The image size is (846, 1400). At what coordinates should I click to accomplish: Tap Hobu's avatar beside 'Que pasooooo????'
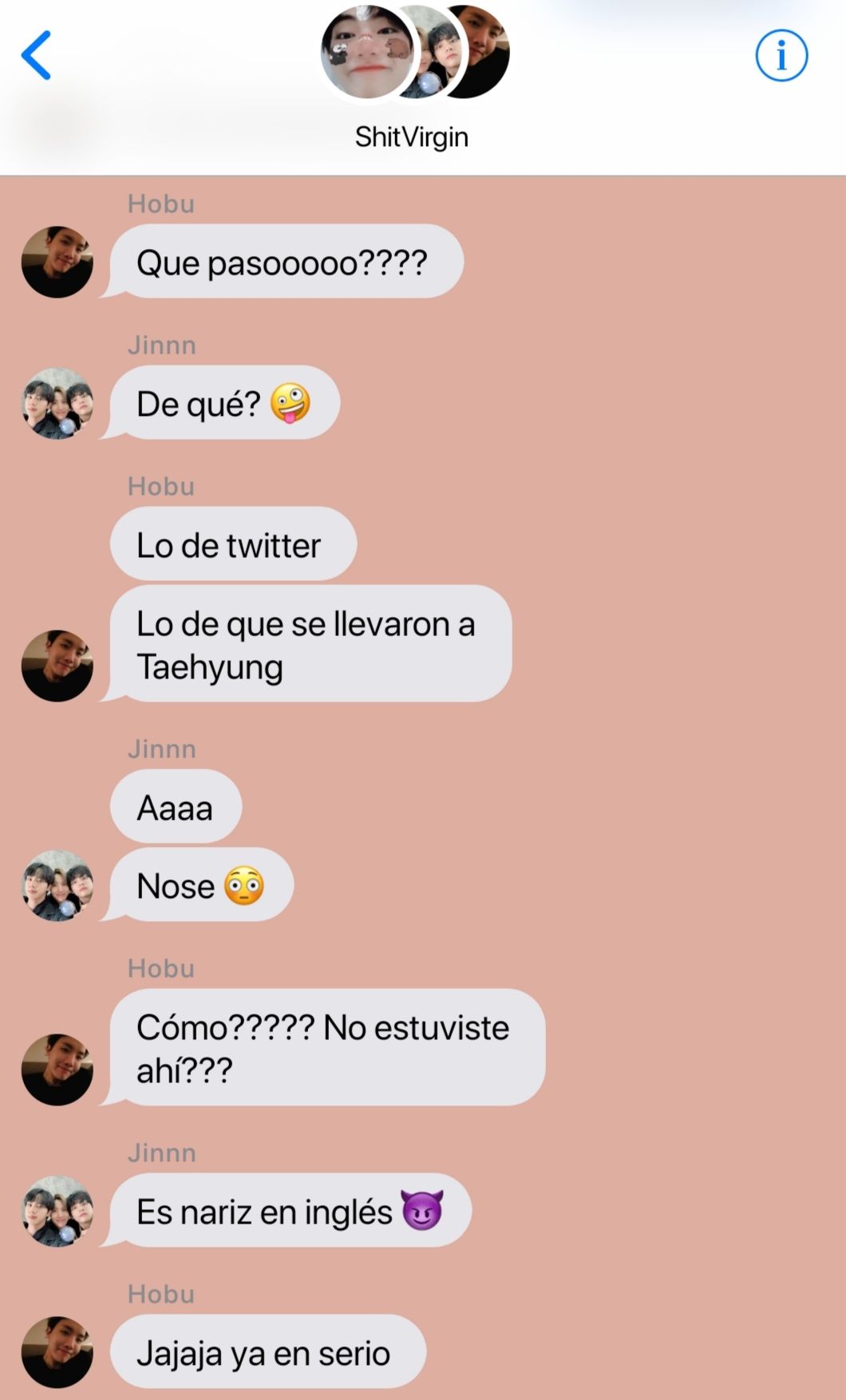[x=57, y=263]
